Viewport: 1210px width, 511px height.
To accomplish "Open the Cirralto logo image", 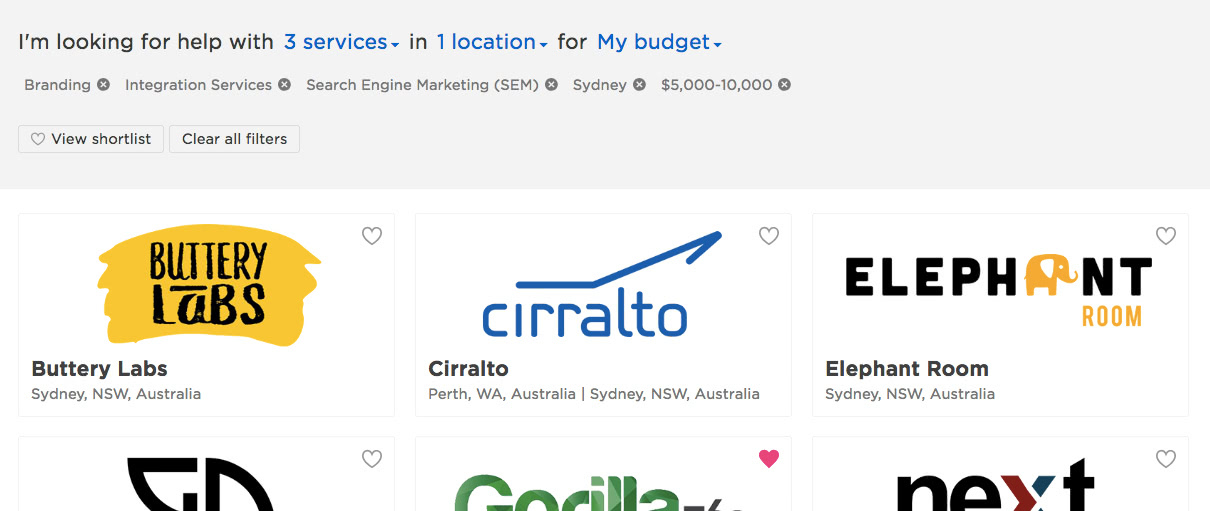I will click(602, 285).
